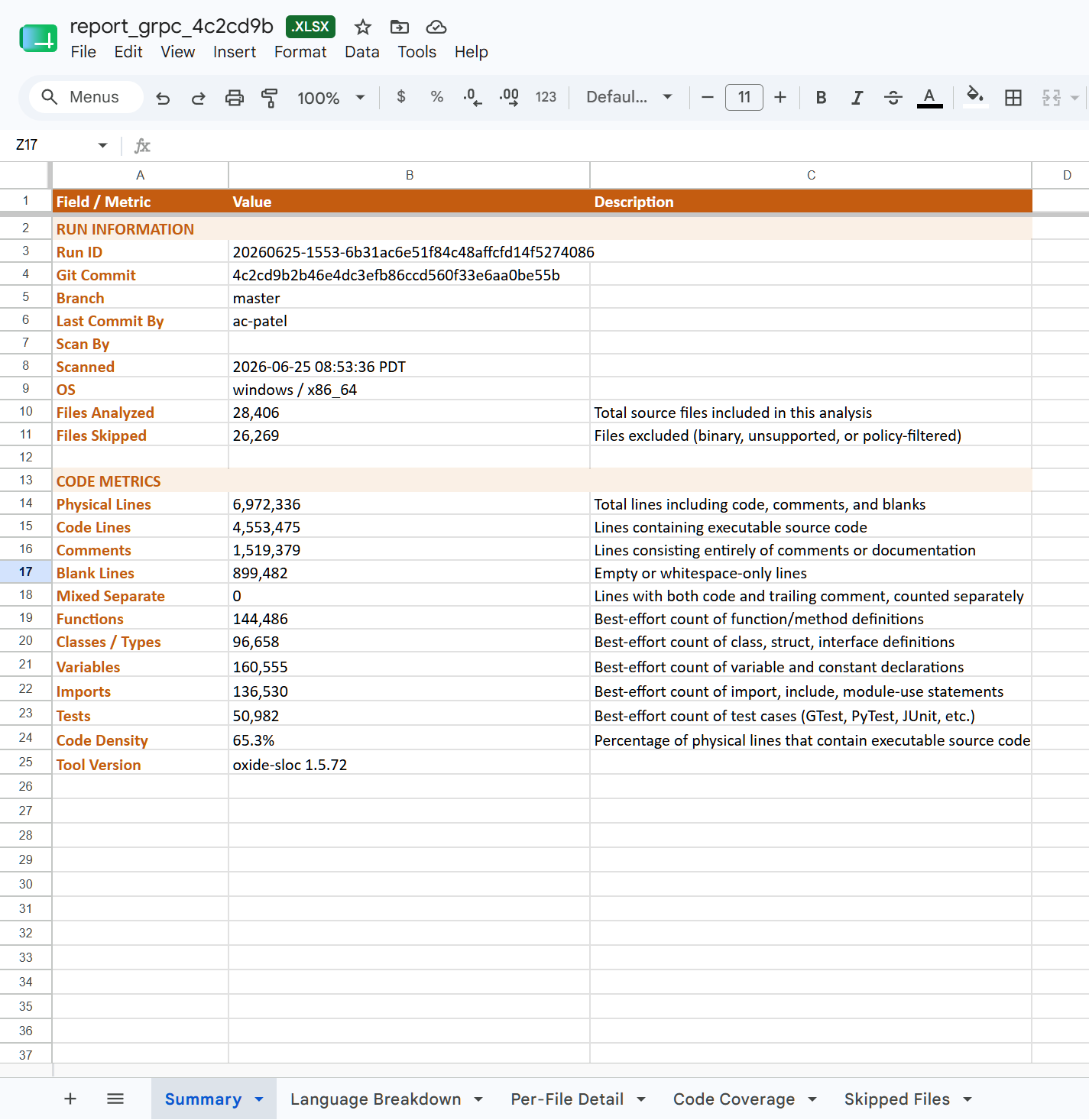1089x1120 pixels.
Task: Format as percent with % icon
Action: click(x=437, y=97)
